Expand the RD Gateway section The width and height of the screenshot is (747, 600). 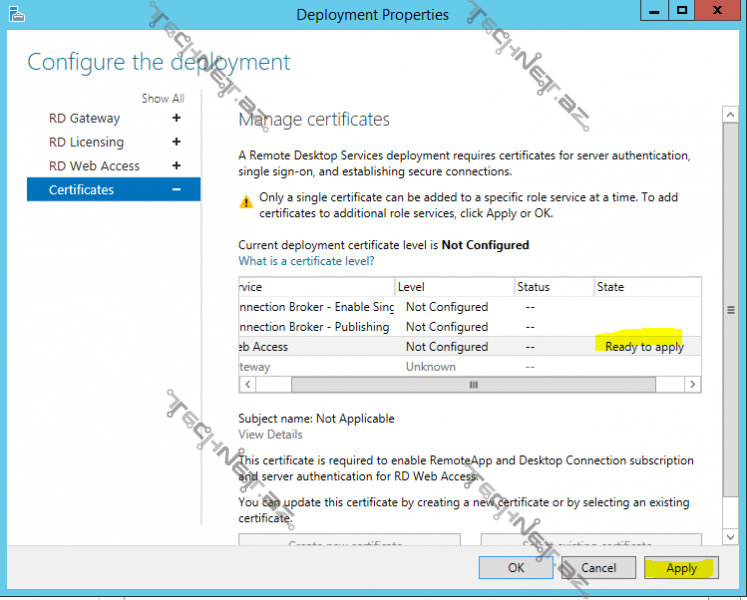coord(176,118)
